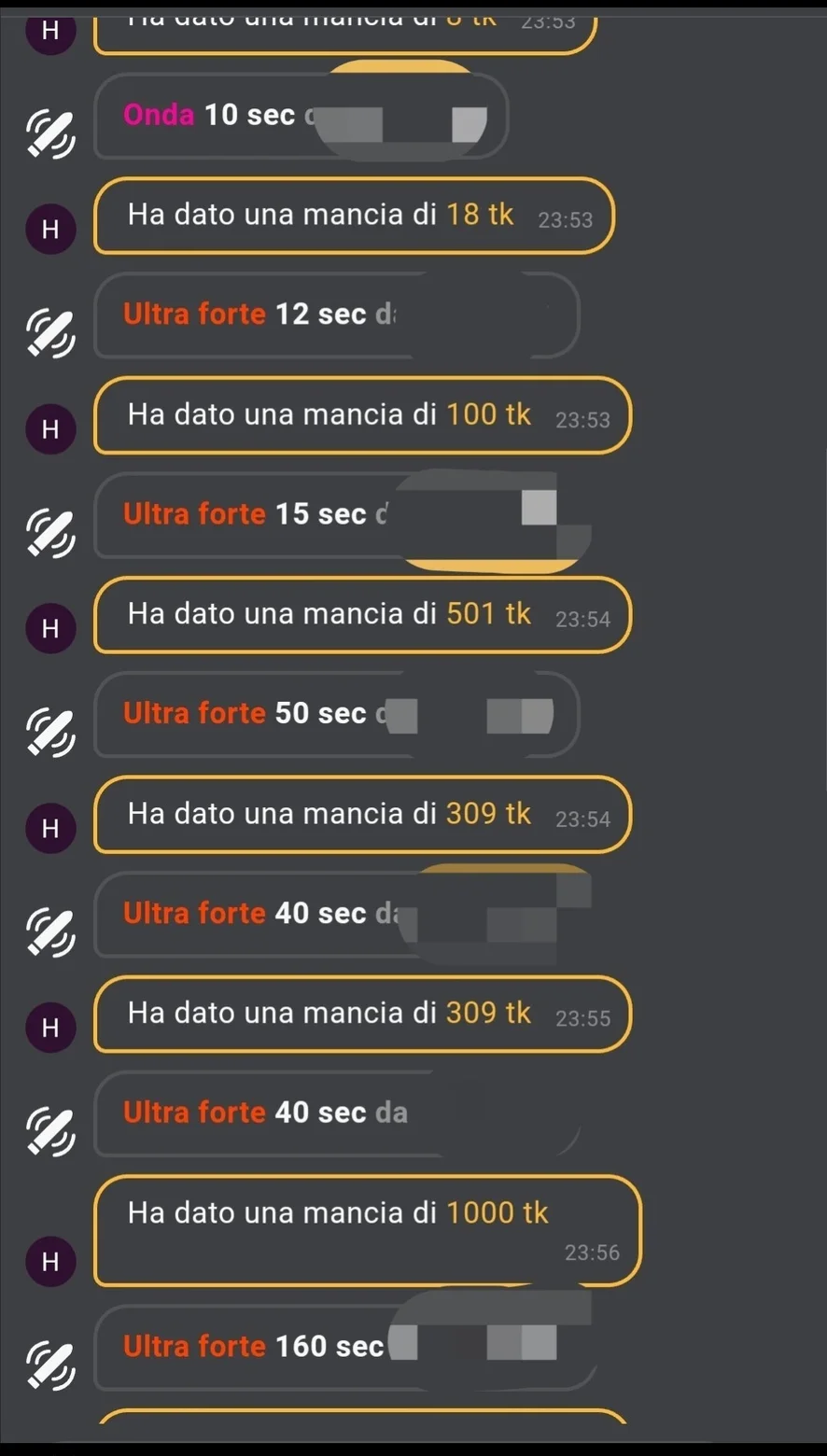The width and height of the screenshot is (827, 1456).
Task: Tap the H avatar beside the 501 tk tip
Action: pos(50,628)
